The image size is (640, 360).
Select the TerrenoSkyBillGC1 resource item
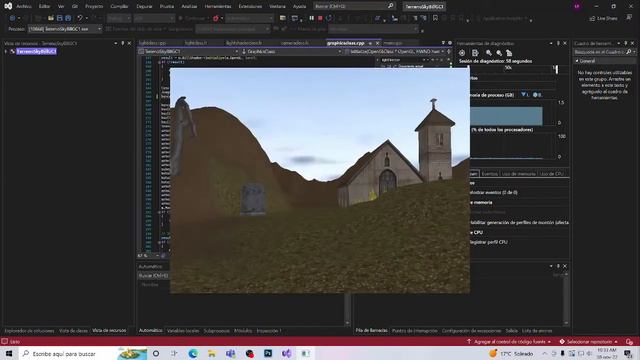pos(36,51)
